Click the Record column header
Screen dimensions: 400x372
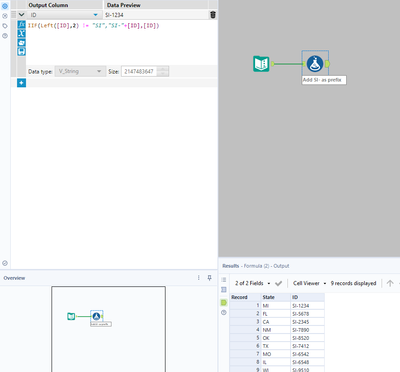tap(245, 297)
